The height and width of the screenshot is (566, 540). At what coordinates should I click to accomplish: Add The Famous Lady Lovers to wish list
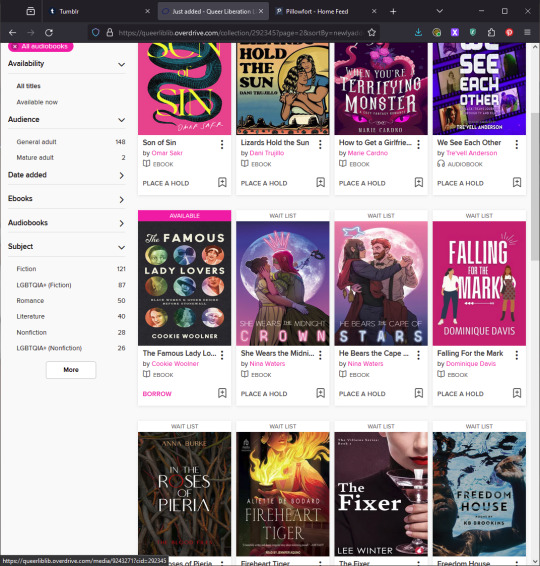click(222, 393)
